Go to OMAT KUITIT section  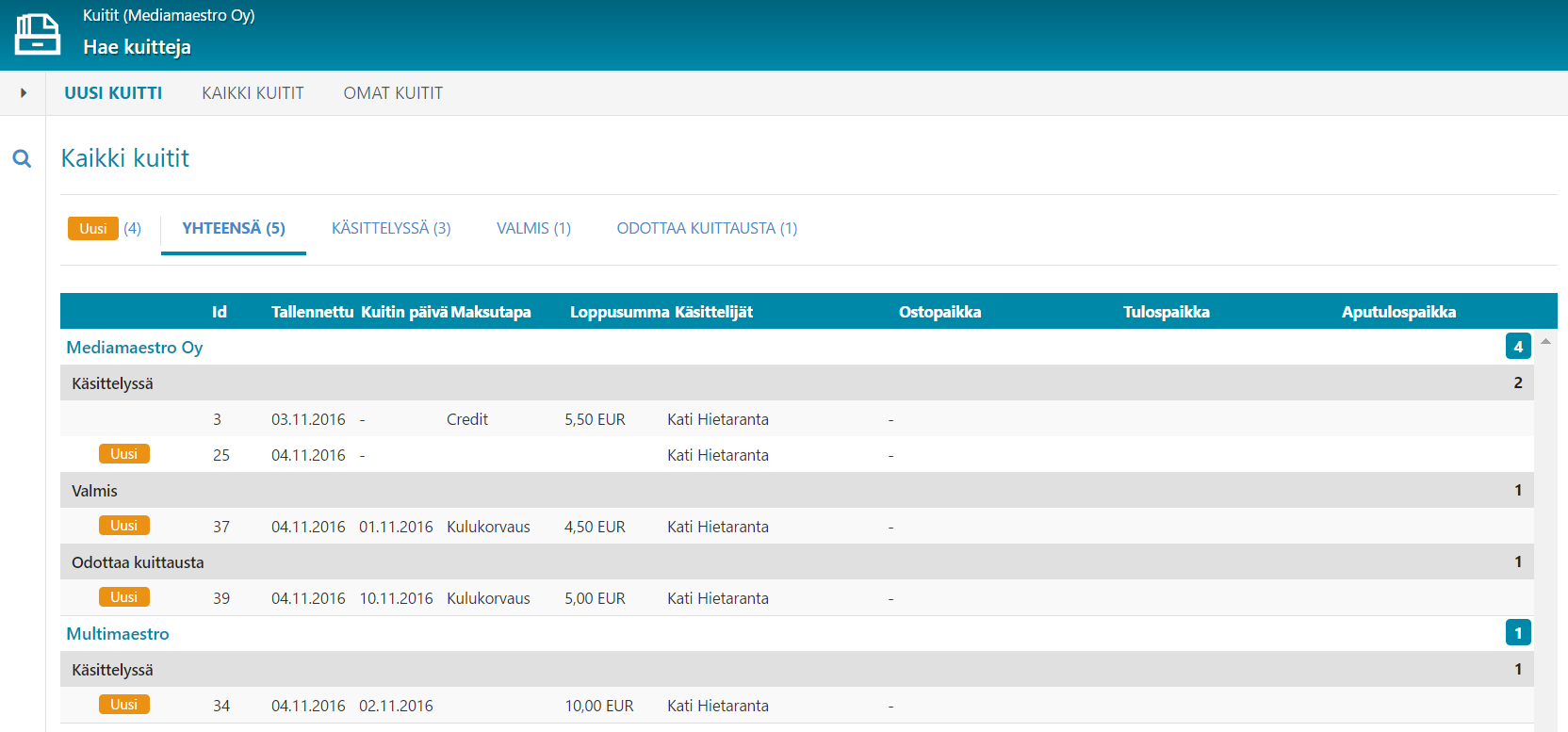[x=393, y=93]
